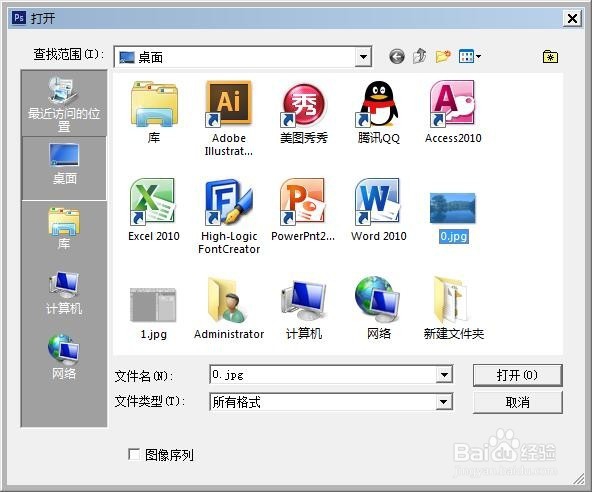Go to 桌面 in sidebar

[64, 168]
